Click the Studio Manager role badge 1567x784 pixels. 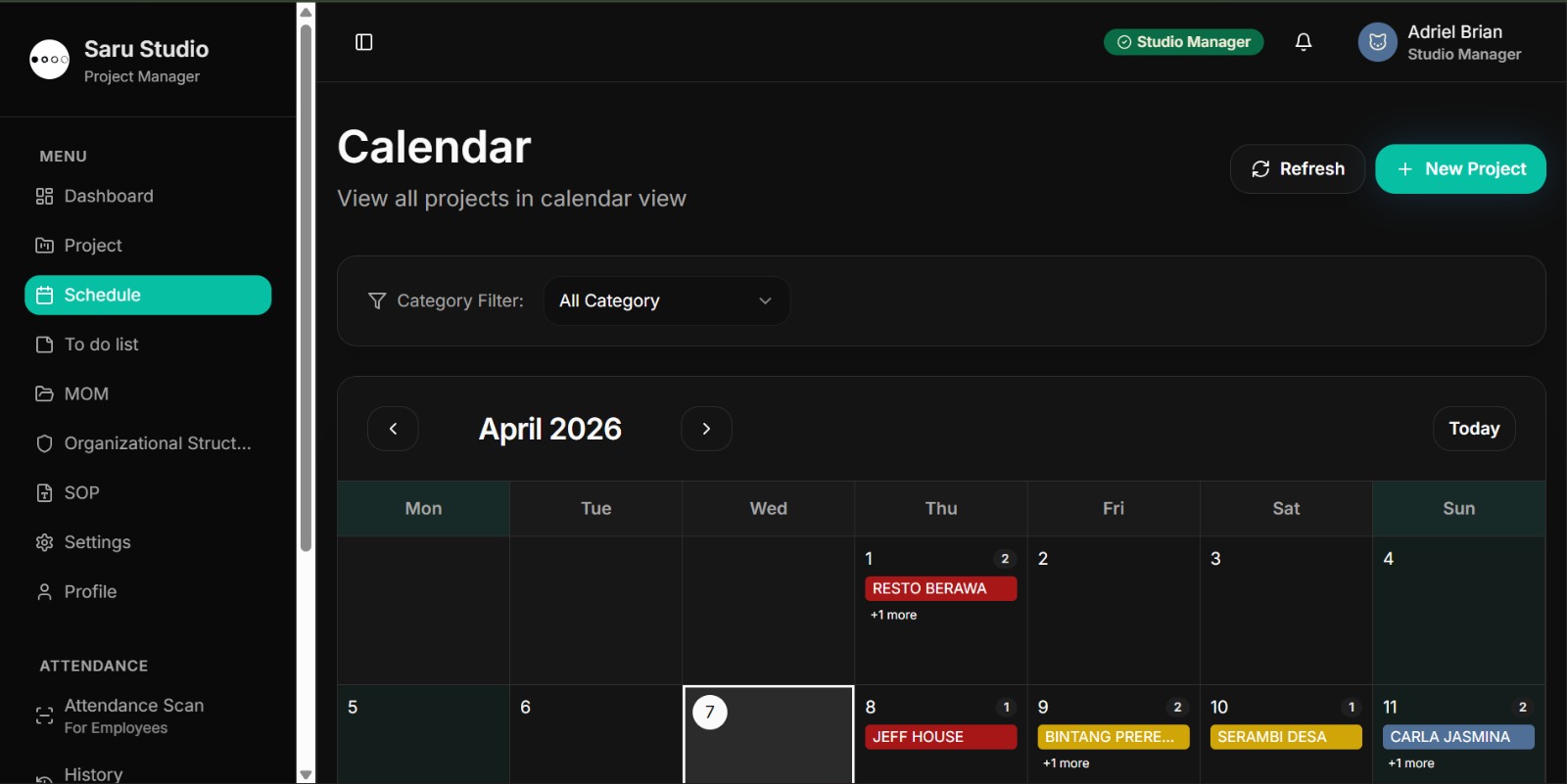[1183, 42]
